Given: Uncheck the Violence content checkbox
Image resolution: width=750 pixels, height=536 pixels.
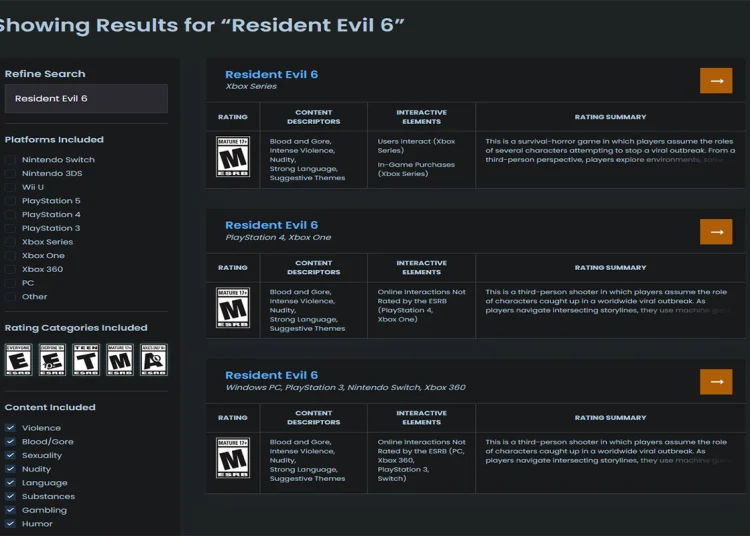Looking at the screenshot, I should tap(10, 428).
